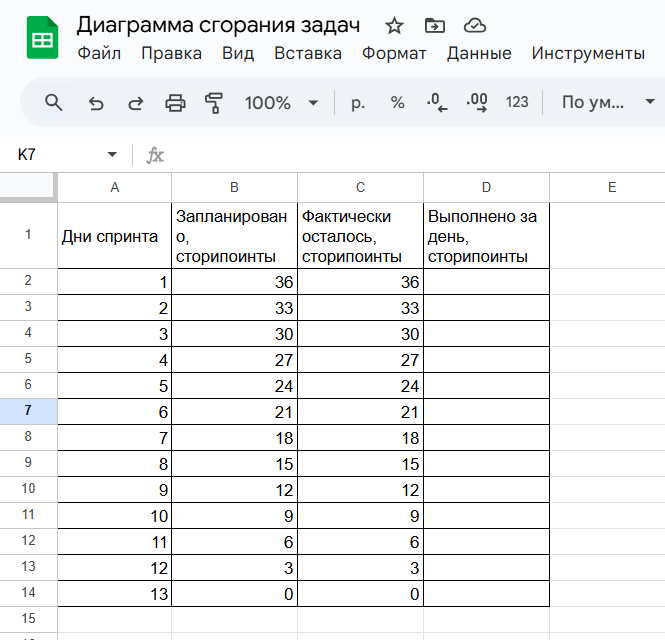Expand the name box dropdown arrow
665x640 pixels.
112,154
